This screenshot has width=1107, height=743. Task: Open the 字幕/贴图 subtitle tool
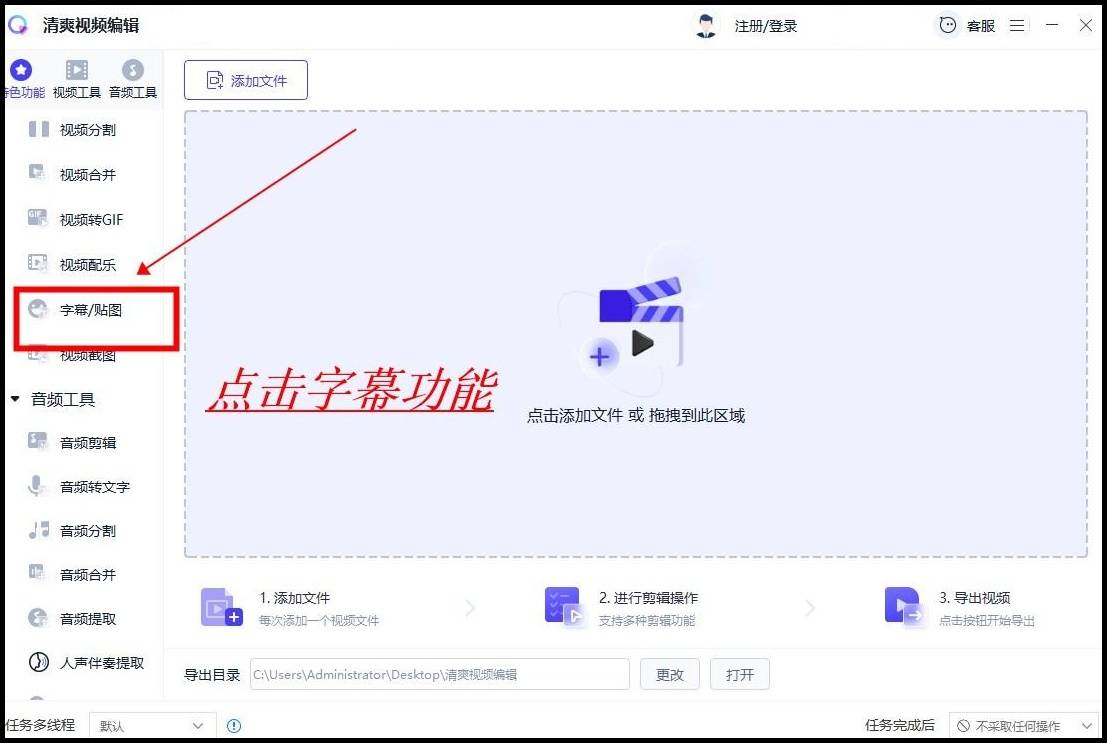click(x=90, y=310)
